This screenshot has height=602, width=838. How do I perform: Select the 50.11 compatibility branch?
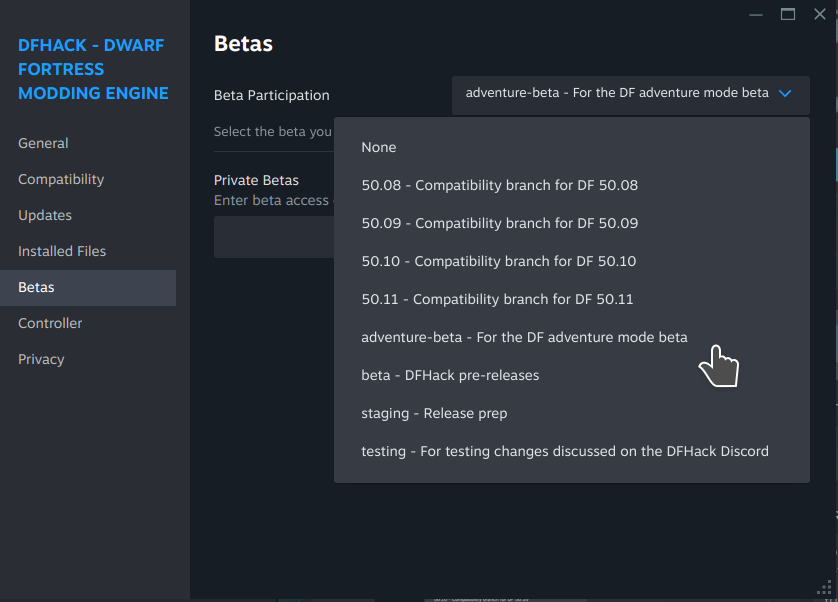coord(500,299)
